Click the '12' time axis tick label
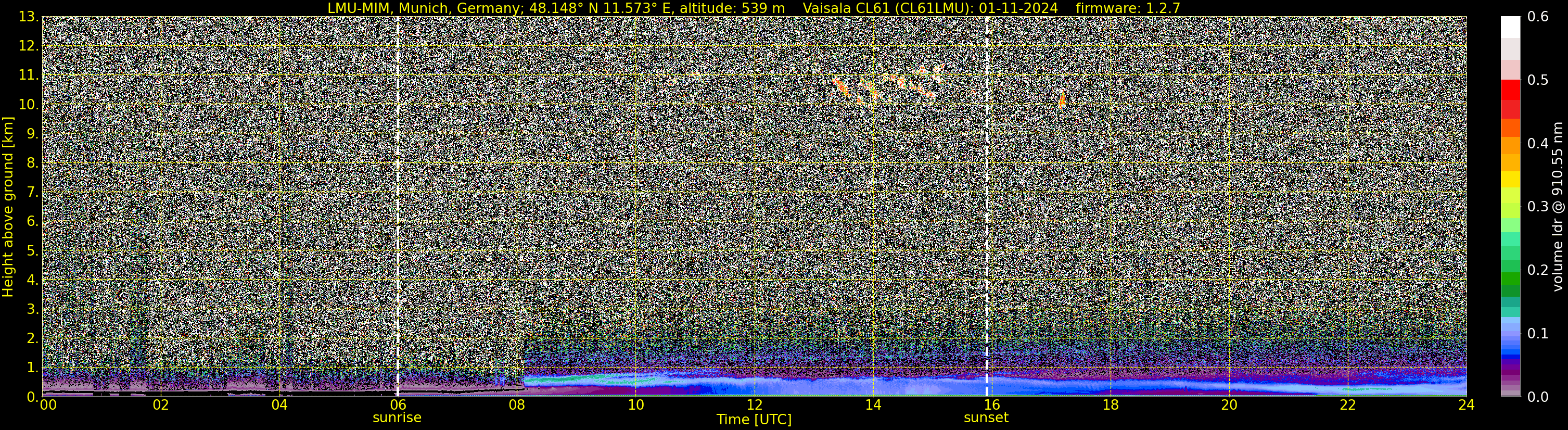Image resolution: width=1568 pixels, height=430 pixels. pyautogui.click(x=754, y=405)
